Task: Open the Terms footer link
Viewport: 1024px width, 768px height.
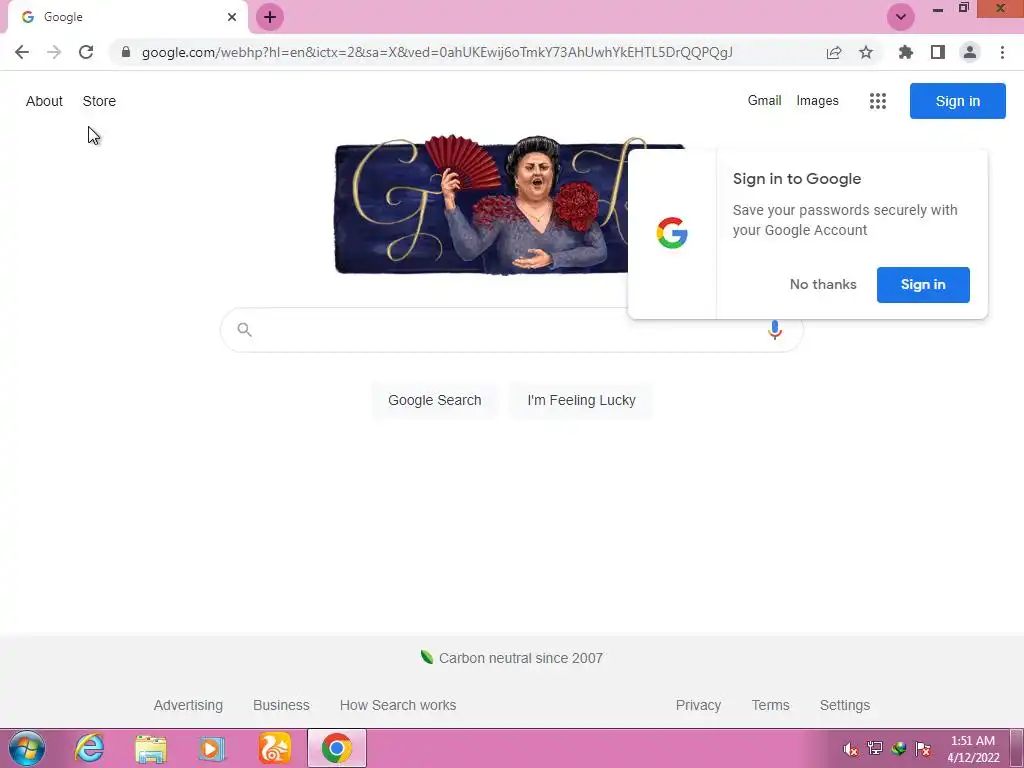Action: point(771,705)
